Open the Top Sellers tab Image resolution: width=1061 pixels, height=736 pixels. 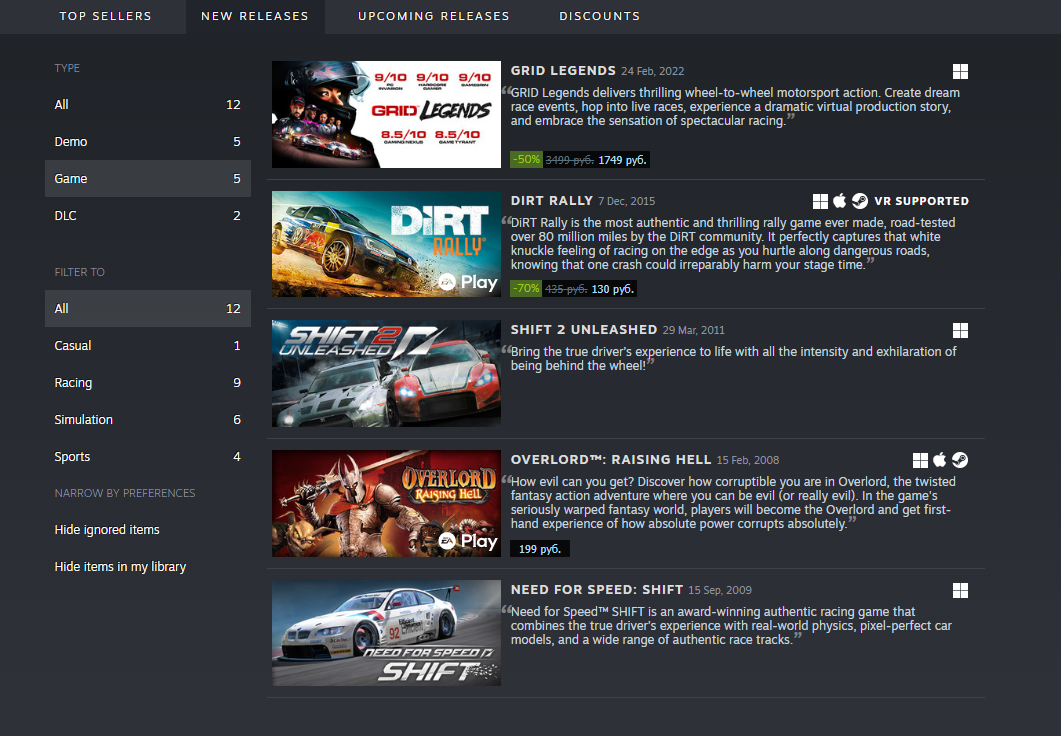(x=106, y=16)
